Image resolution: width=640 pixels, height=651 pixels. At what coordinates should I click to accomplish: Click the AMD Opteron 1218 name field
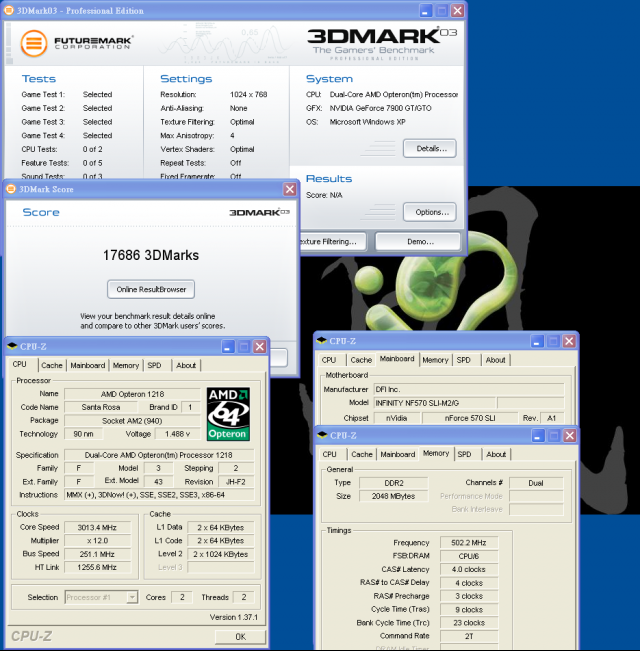coord(132,394)
